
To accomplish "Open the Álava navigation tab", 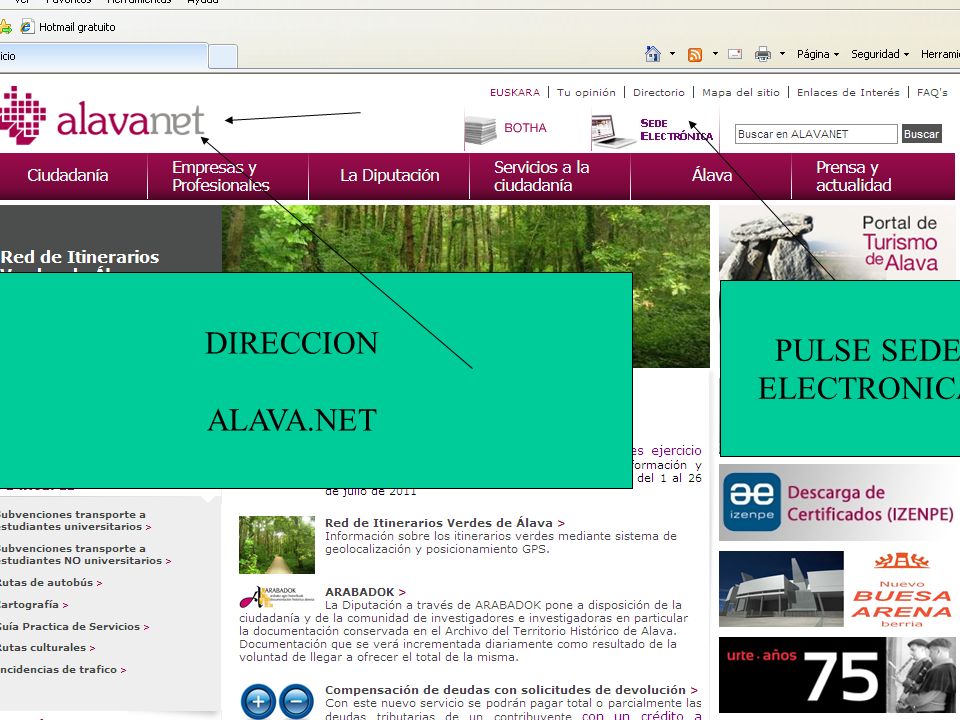I will click(711, 176).
